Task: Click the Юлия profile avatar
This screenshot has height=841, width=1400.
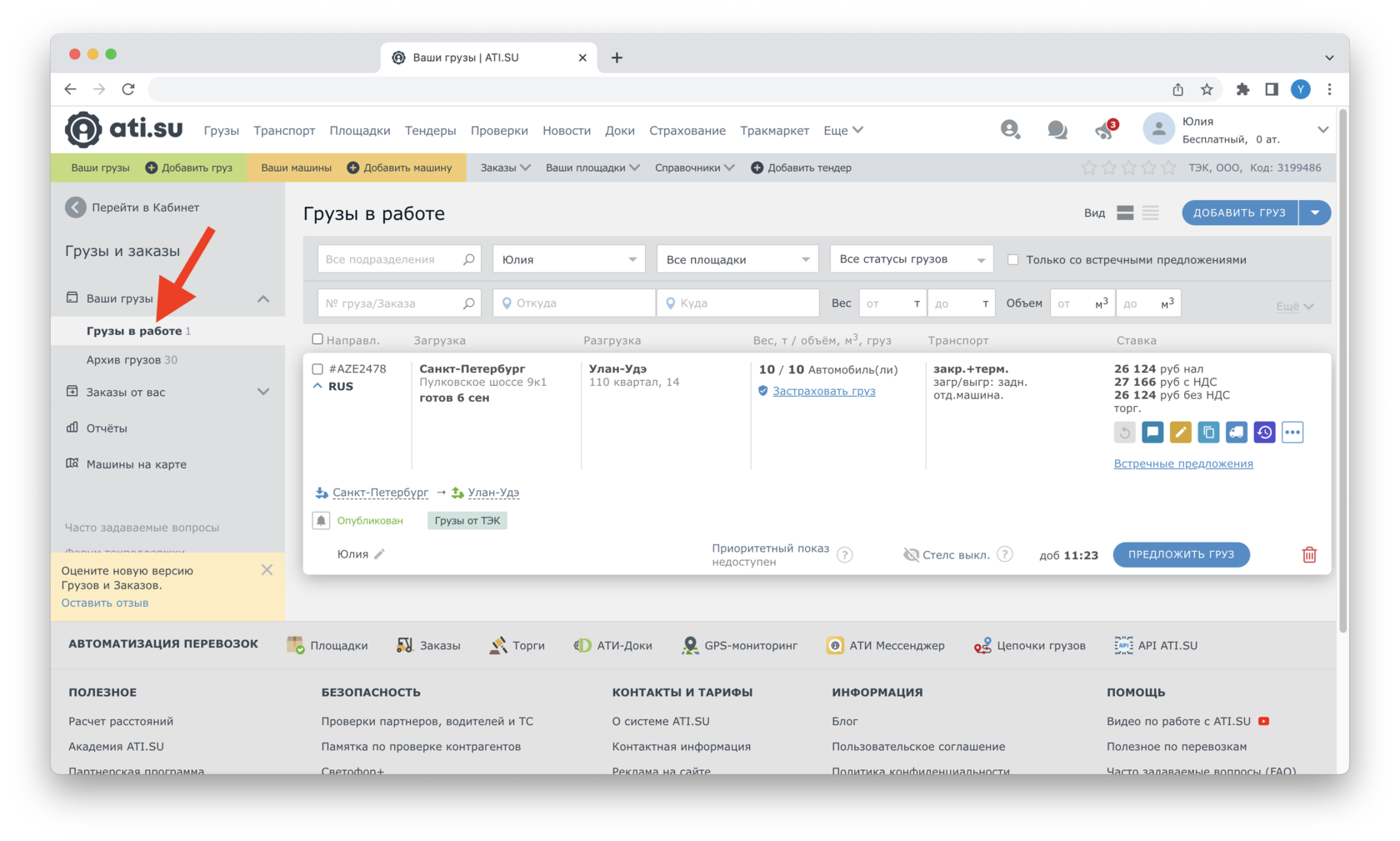Action: (x=1158, y=129)
